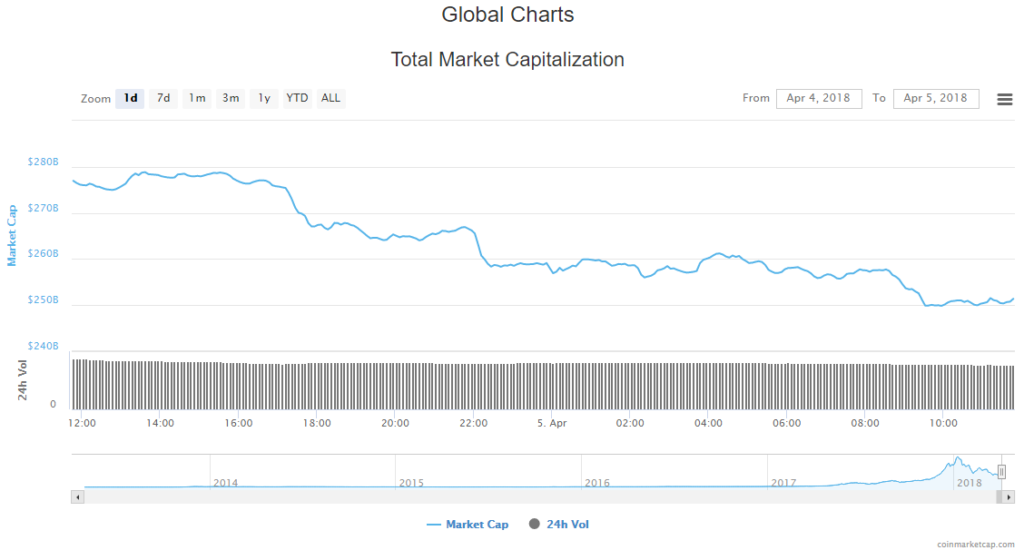Edit the From date field
This screenshot has height=550, width=1024.
pyautogui.click(x=818, y=98)
